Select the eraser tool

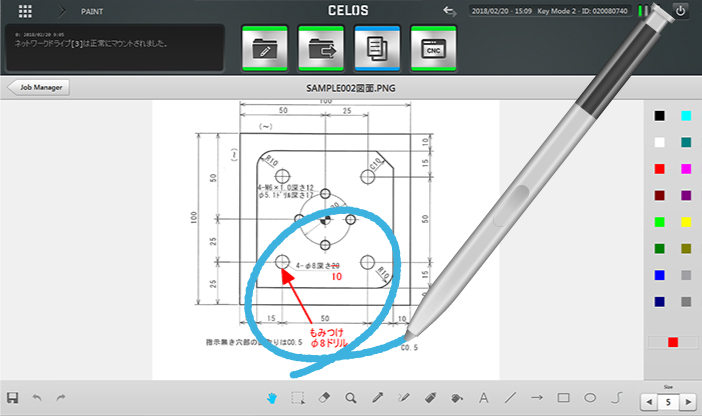(324, 398)
